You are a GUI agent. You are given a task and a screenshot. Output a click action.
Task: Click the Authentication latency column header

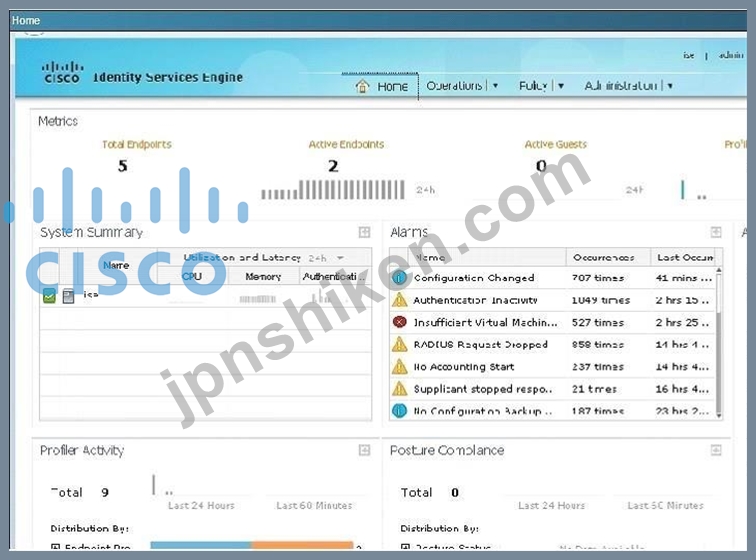[x=335, y=276]
